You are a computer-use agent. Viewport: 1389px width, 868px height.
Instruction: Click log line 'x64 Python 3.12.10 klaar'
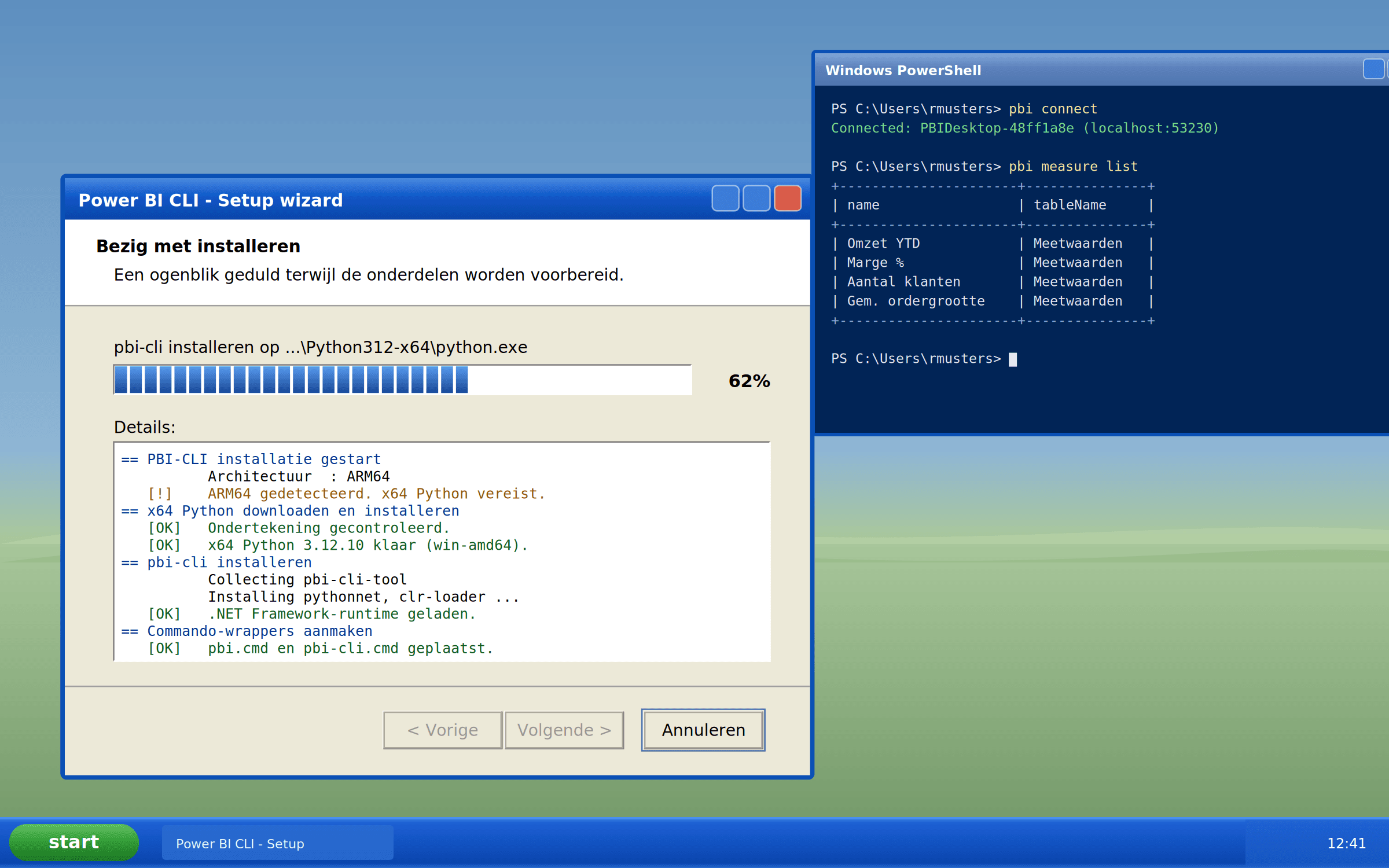click(338, 545)
